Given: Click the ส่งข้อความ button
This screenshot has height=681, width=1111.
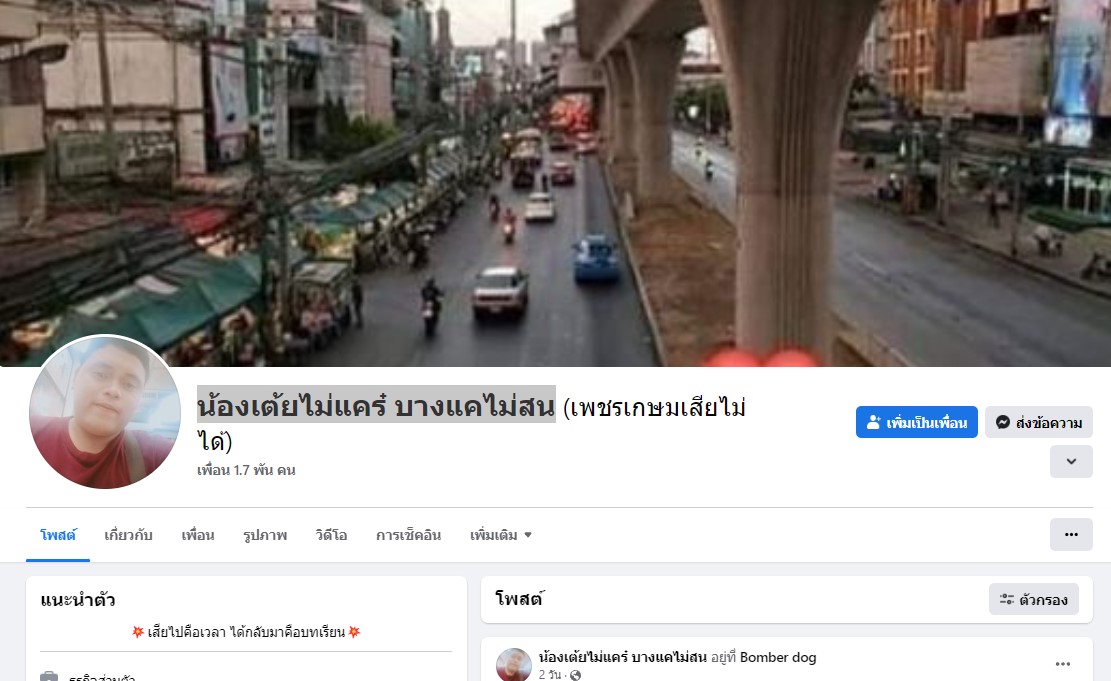Looking at the screenshot, I should click(x=1038, y=422).
